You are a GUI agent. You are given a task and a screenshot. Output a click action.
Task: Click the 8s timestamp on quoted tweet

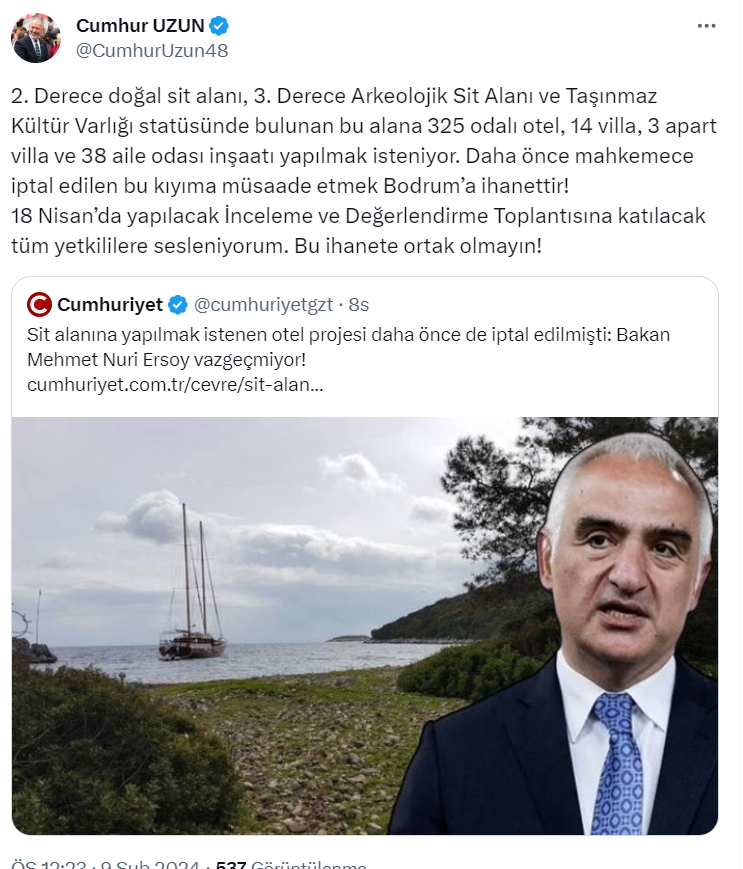358,305
